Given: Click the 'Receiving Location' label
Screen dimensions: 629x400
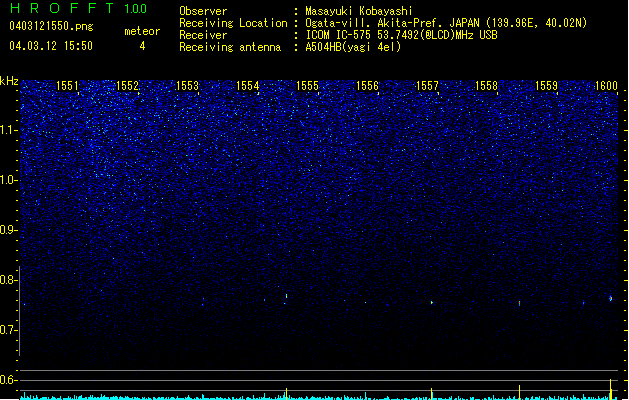Looking at the screenshot, I should point(233,23).
